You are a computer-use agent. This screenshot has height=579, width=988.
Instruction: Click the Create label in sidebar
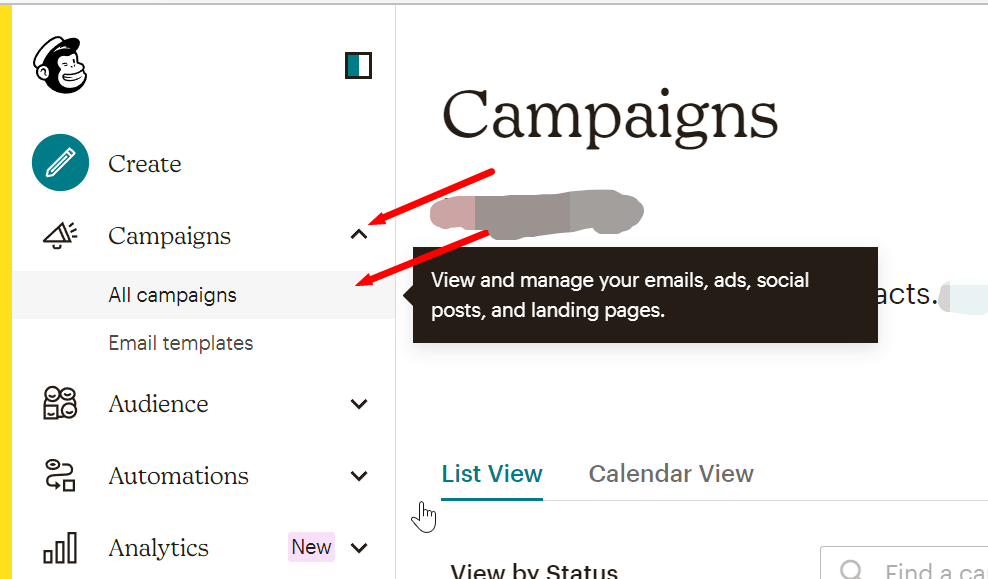point(145,164)
